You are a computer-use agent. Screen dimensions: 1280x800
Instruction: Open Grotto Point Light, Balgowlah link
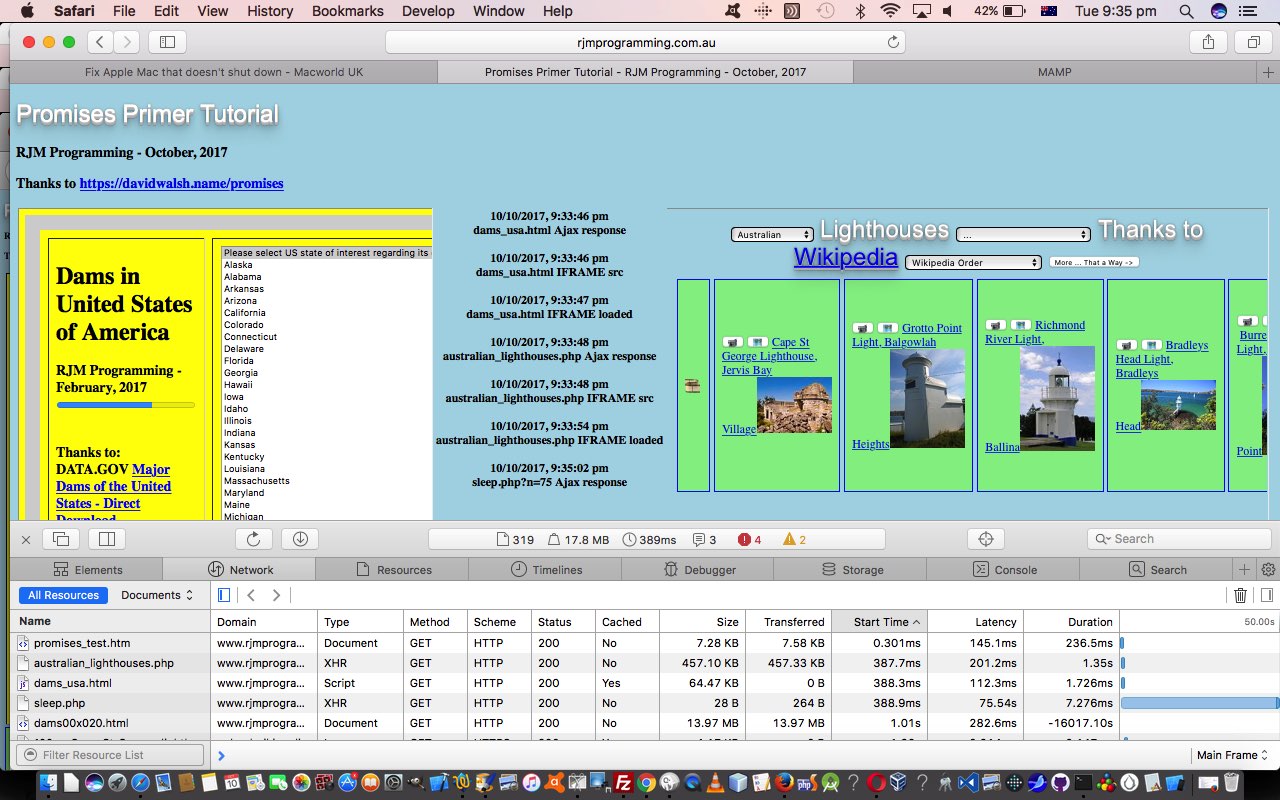(907, 335)
